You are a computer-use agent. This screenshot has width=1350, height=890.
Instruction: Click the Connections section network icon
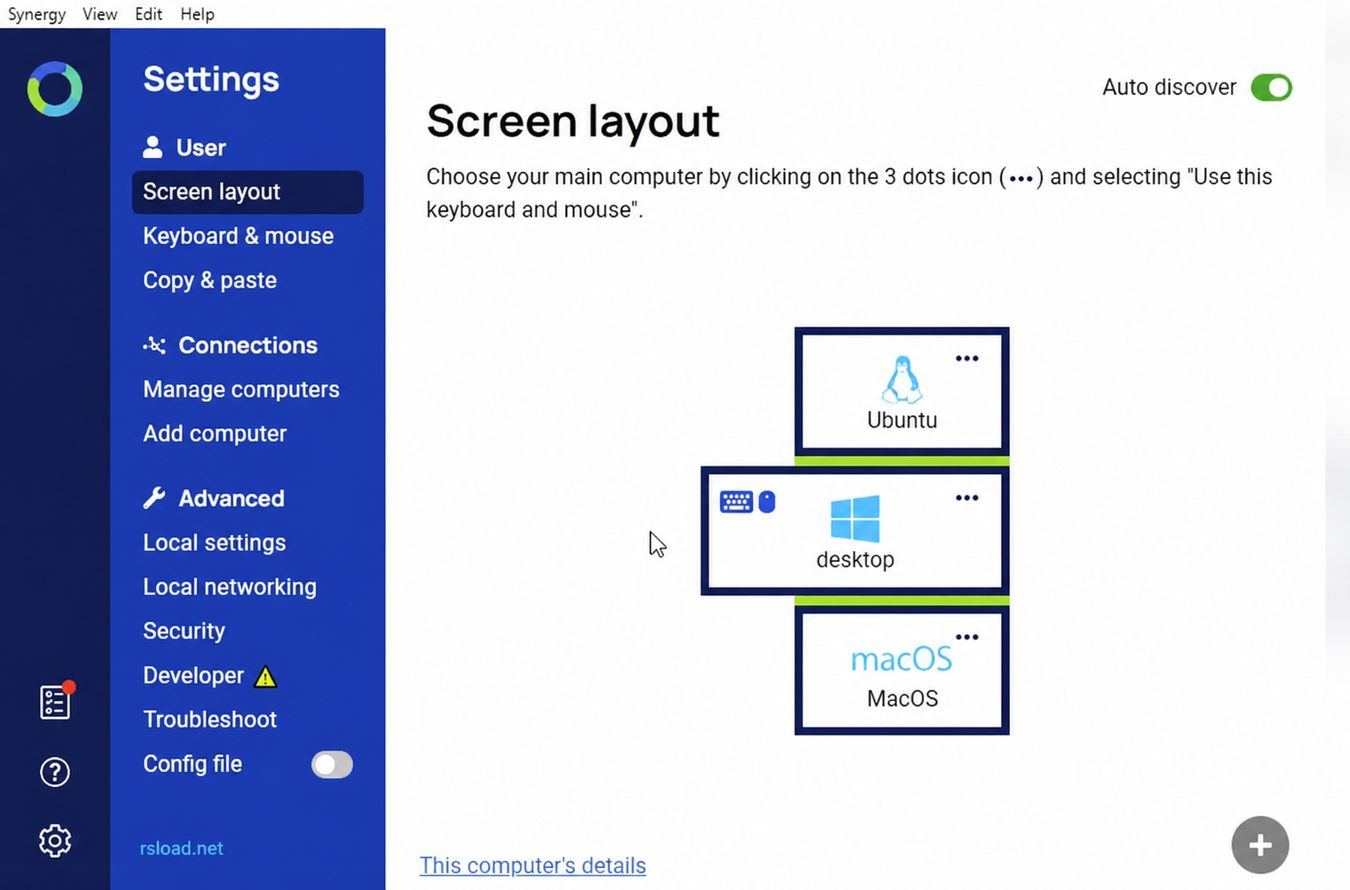154,345
